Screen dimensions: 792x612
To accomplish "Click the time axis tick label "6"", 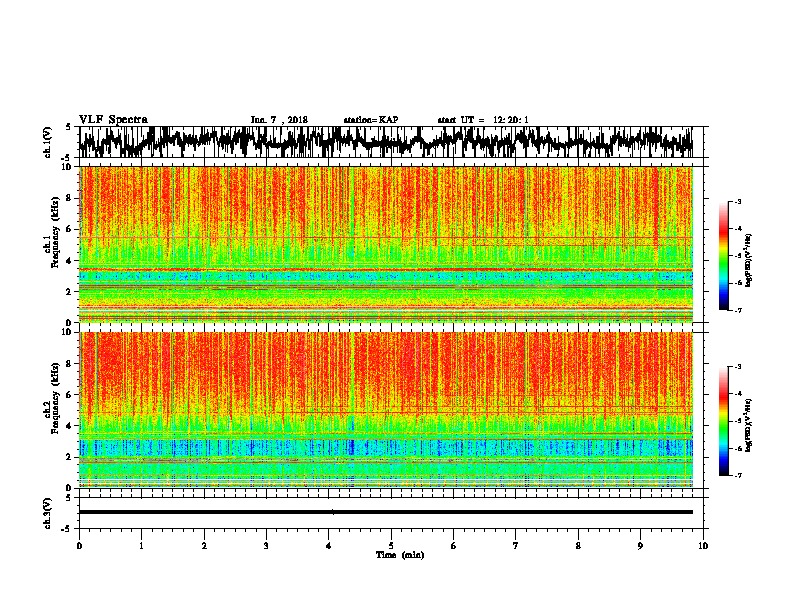I will 454,546.
